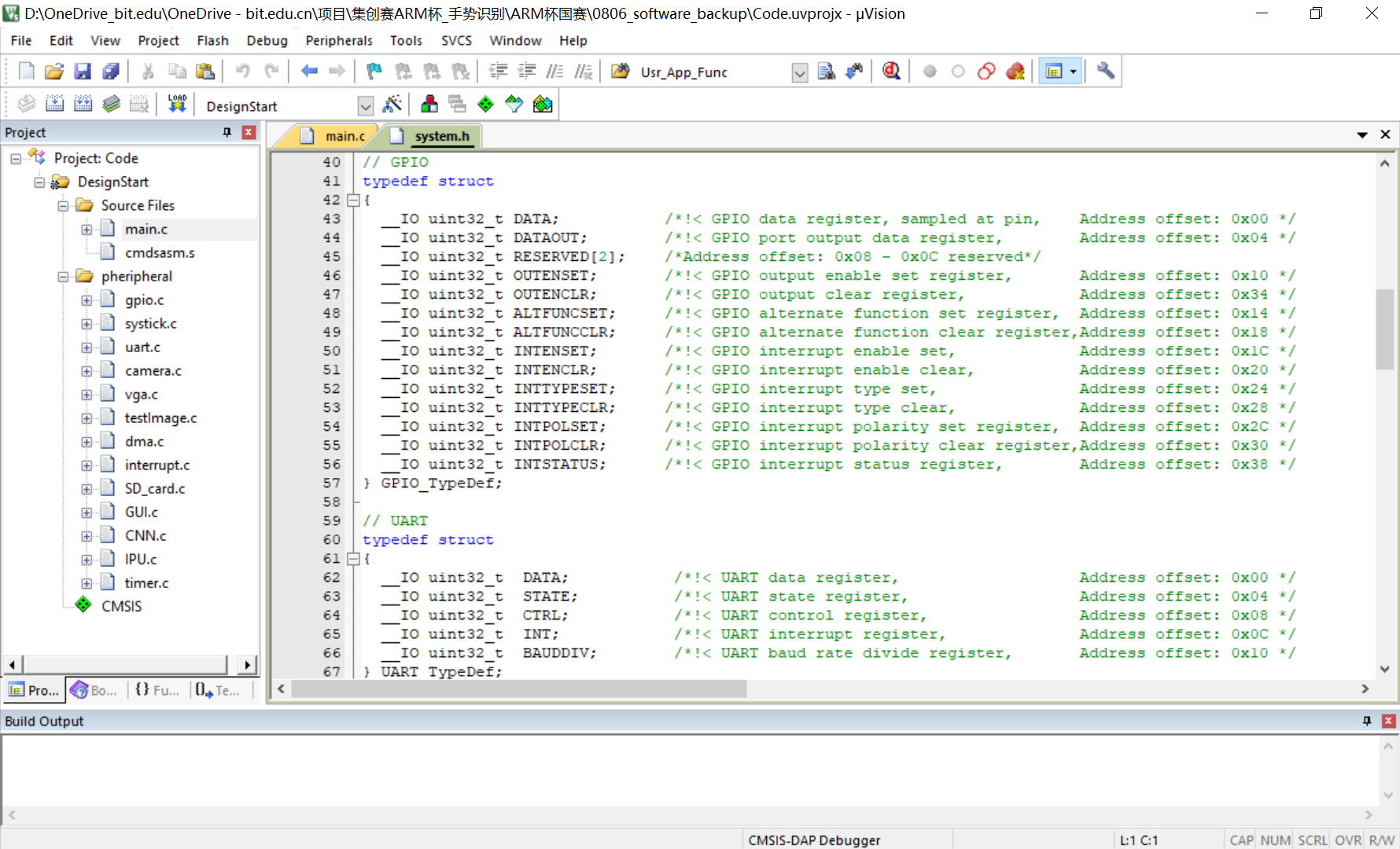Navigate backwards with the blue left arrow
This screenshot has width=1400, height=849.
click(309, 72)
